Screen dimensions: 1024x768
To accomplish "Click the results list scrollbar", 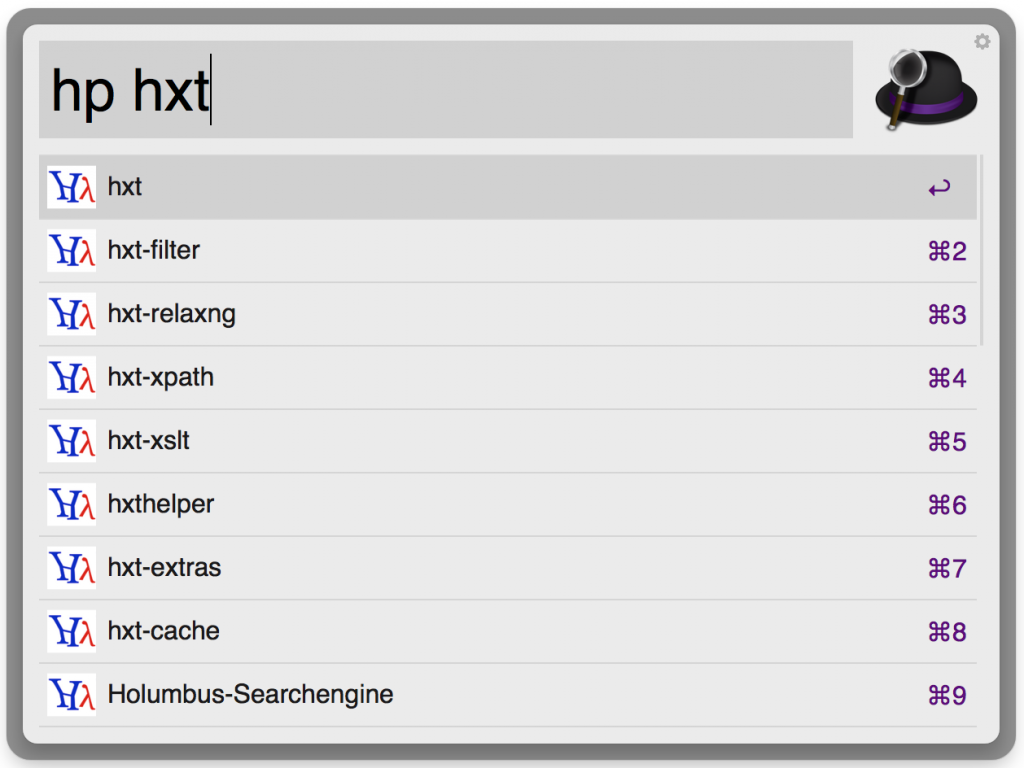I will [982, 250].
